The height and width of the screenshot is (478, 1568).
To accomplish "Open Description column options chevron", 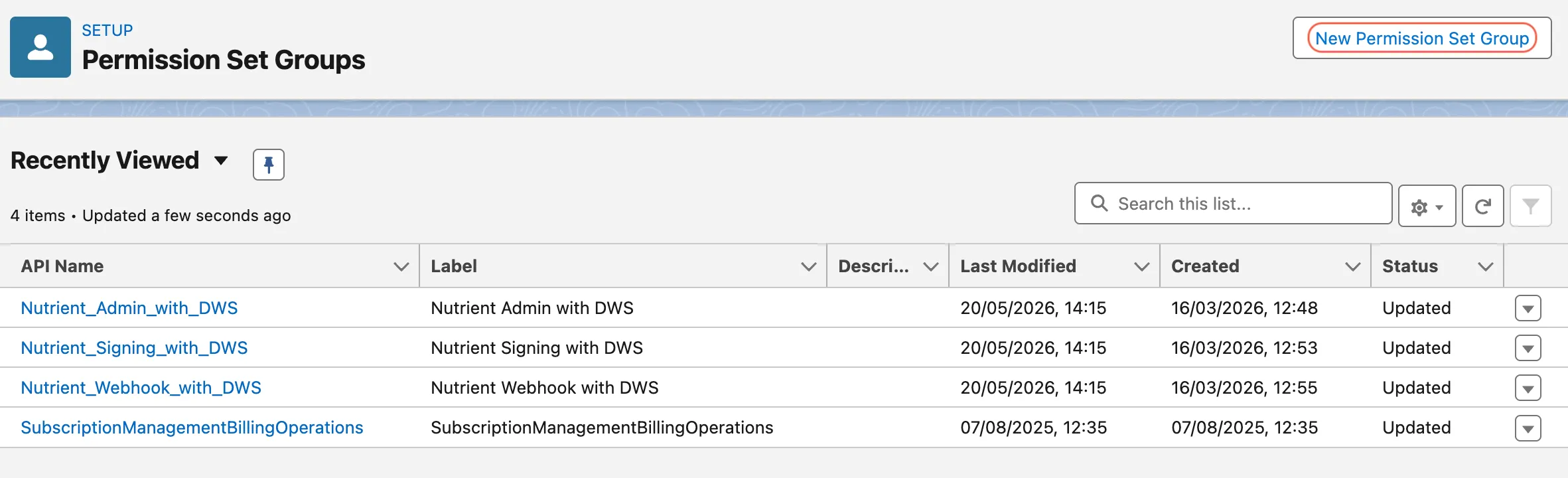I will tap(930, 267).
